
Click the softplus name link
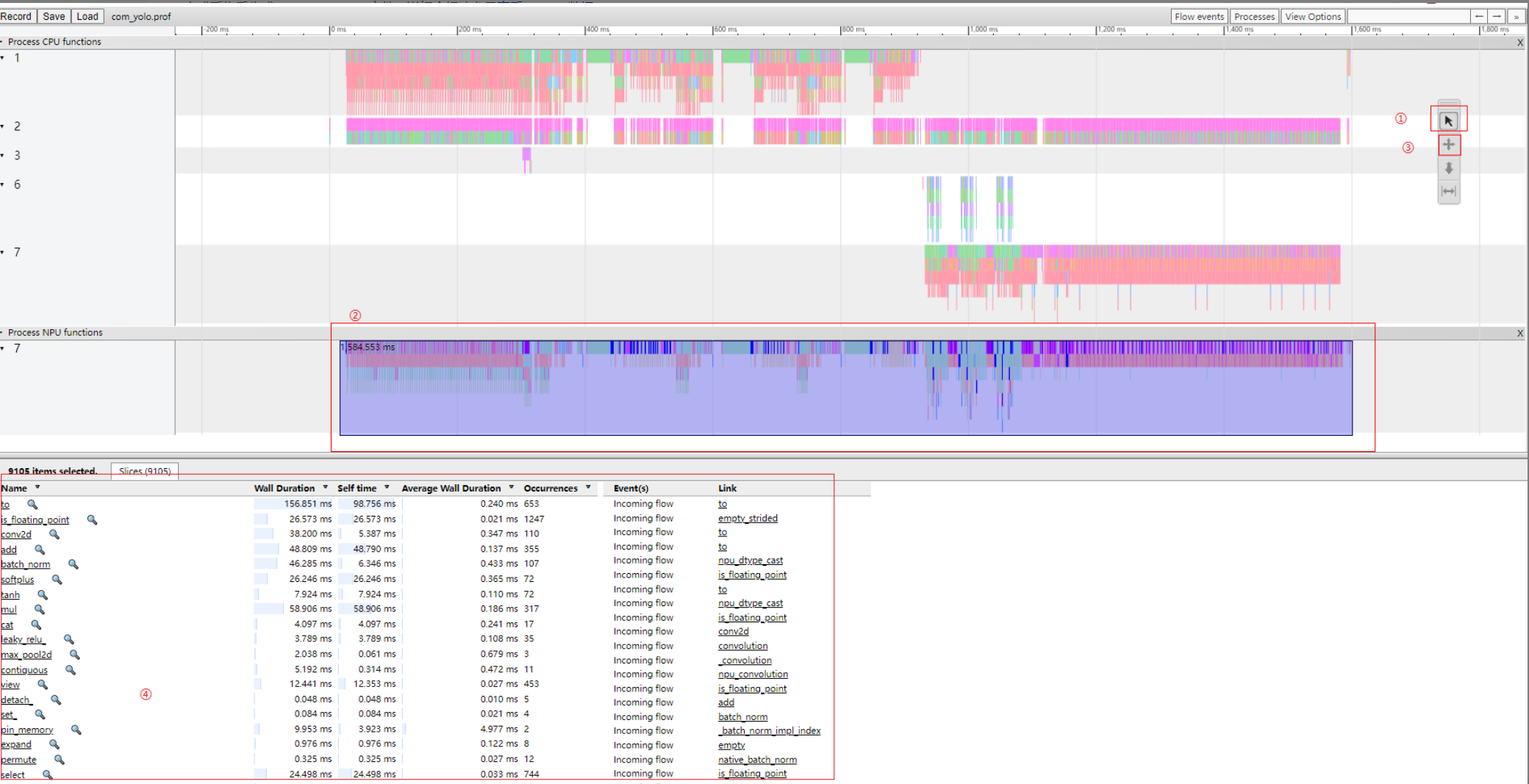(x=18, y=580)
